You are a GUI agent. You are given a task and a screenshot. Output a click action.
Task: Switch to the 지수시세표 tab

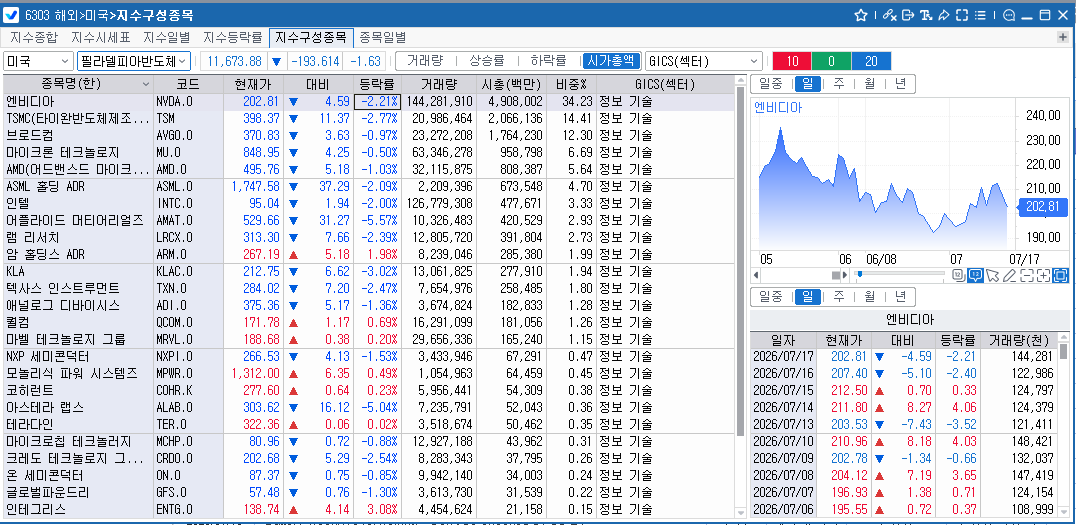coord(101,37)
